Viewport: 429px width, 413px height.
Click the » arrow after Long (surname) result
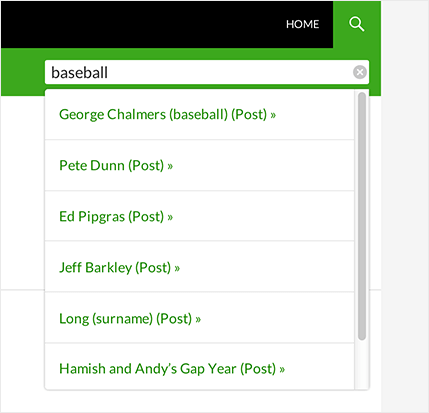tap(198, 319)
